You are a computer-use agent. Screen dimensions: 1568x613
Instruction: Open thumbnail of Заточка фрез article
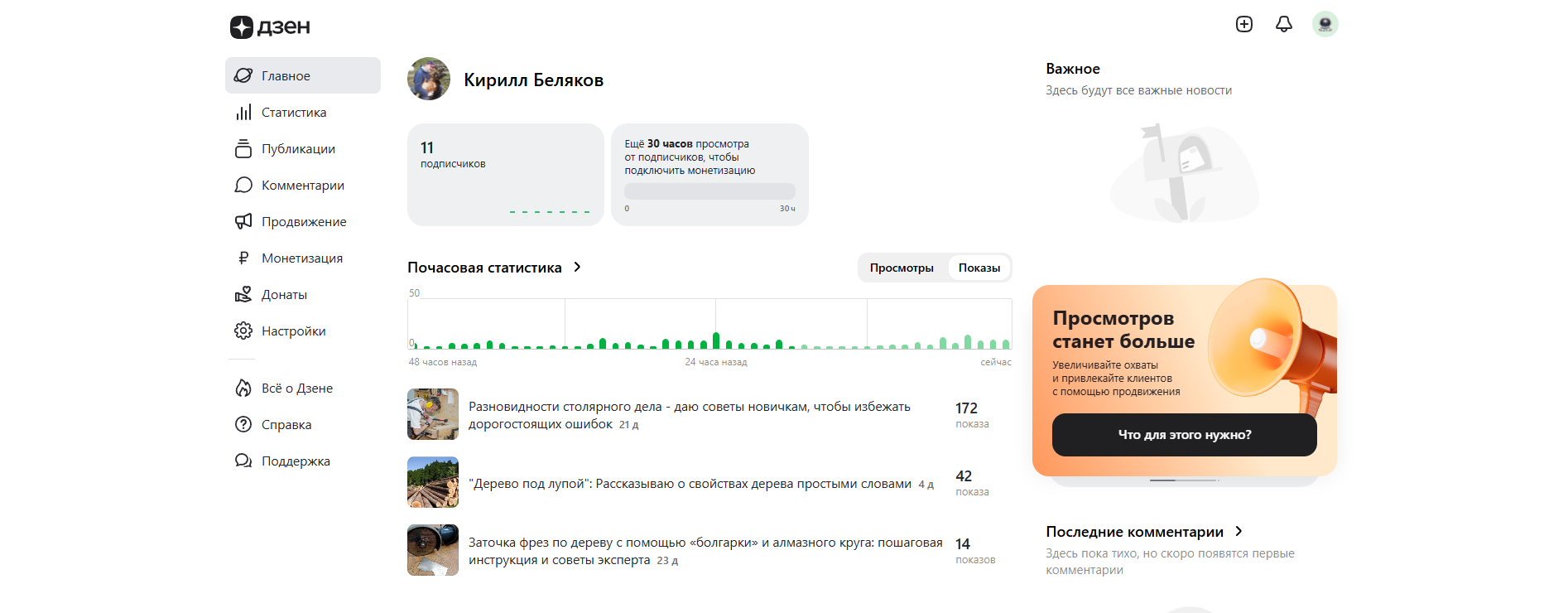[433, 550]
